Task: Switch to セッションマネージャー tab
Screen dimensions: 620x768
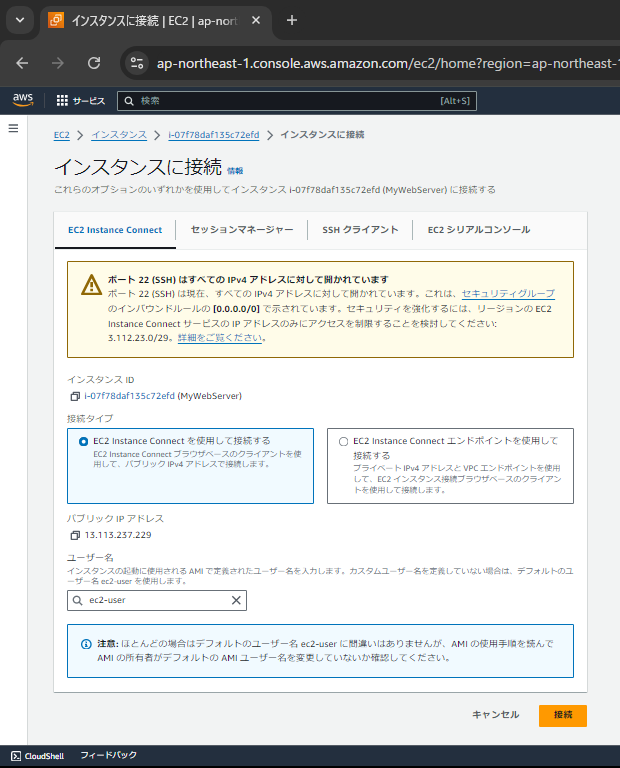Action: 242,230
